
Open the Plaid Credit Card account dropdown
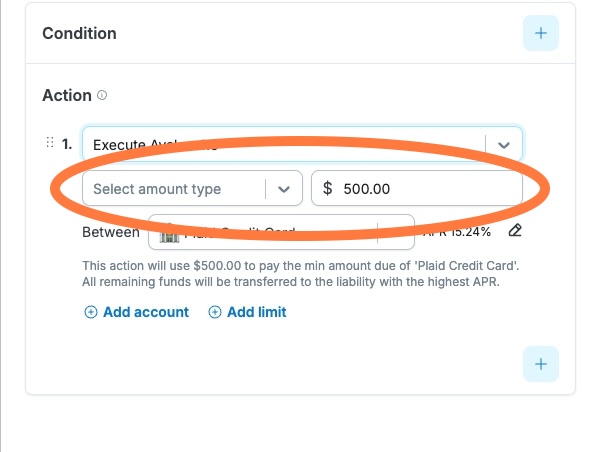281,232
